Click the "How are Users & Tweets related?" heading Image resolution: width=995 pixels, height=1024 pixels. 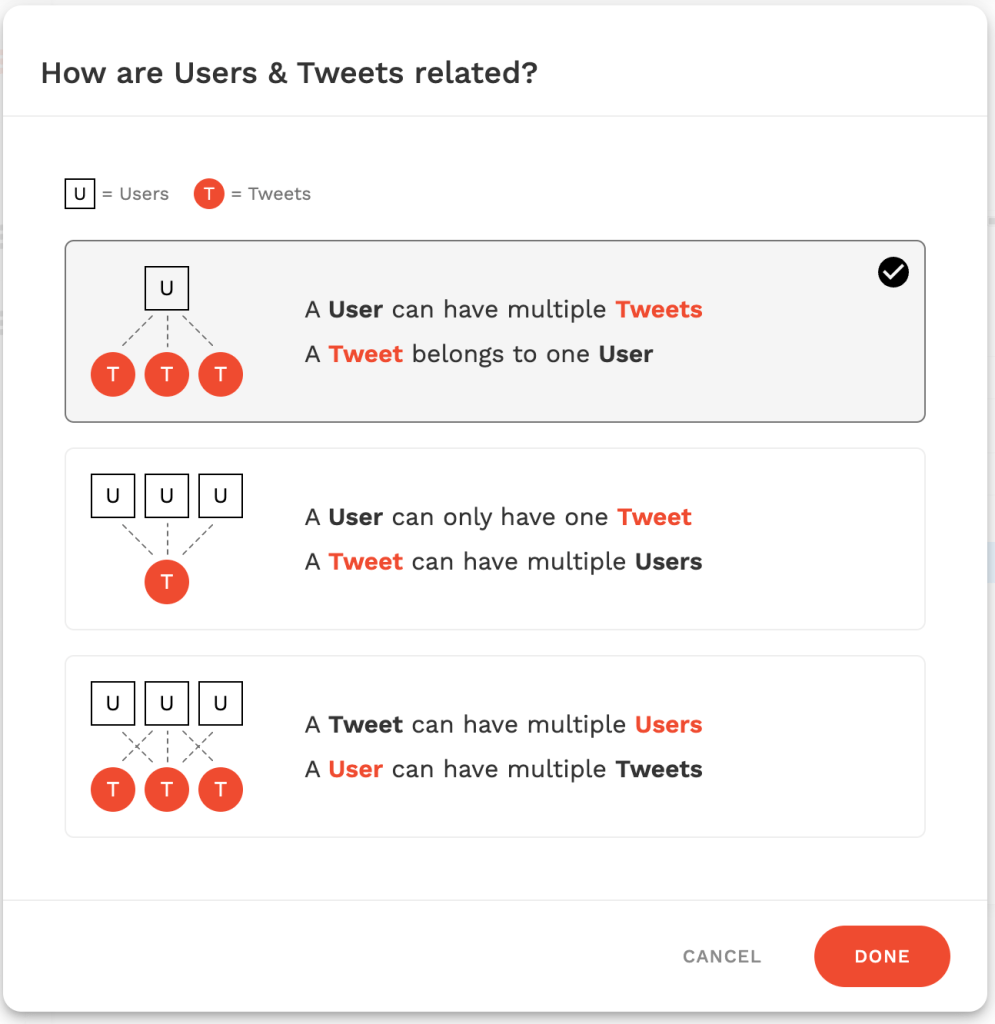point(289,73)
